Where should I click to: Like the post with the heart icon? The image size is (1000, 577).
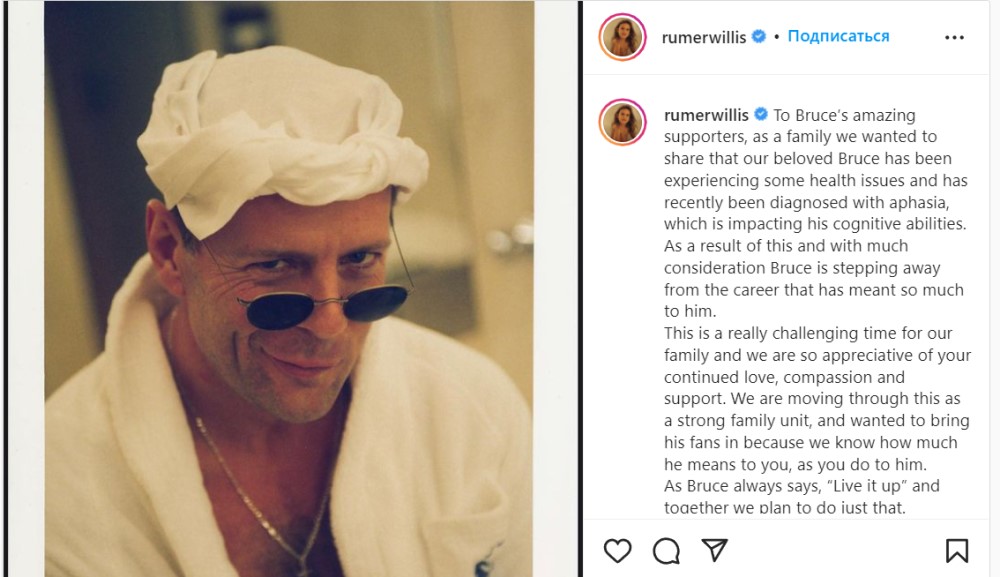coord(618,550)
